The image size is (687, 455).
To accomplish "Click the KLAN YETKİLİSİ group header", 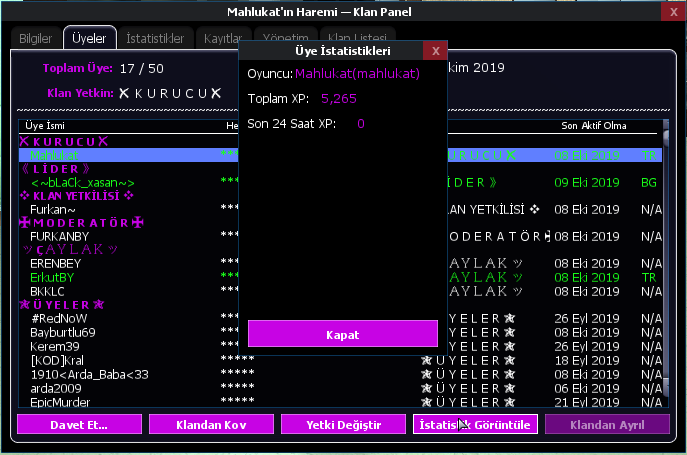I will [x=77, y=196].
